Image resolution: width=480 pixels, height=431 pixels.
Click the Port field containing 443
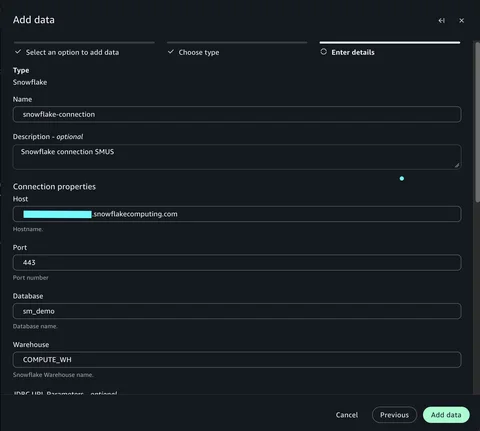[x=237, y=263]
